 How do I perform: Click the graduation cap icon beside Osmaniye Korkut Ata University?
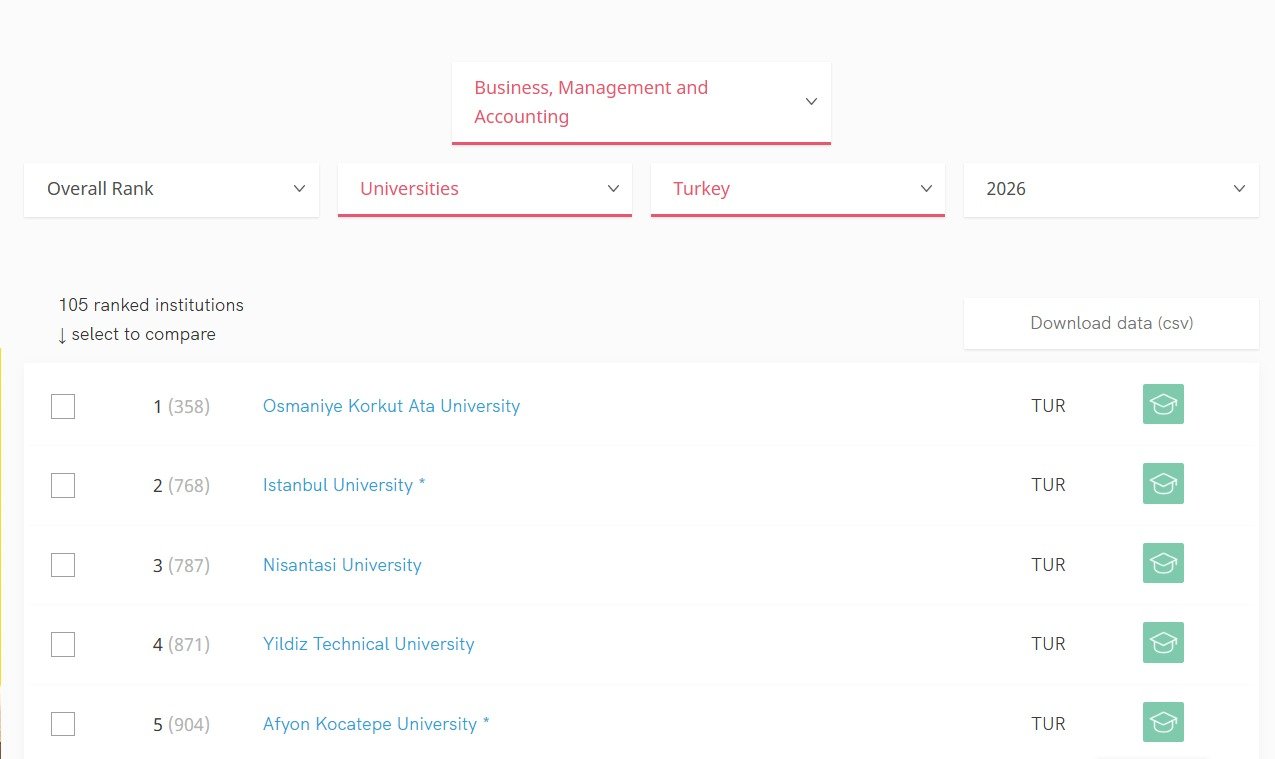coord(1162,404)
